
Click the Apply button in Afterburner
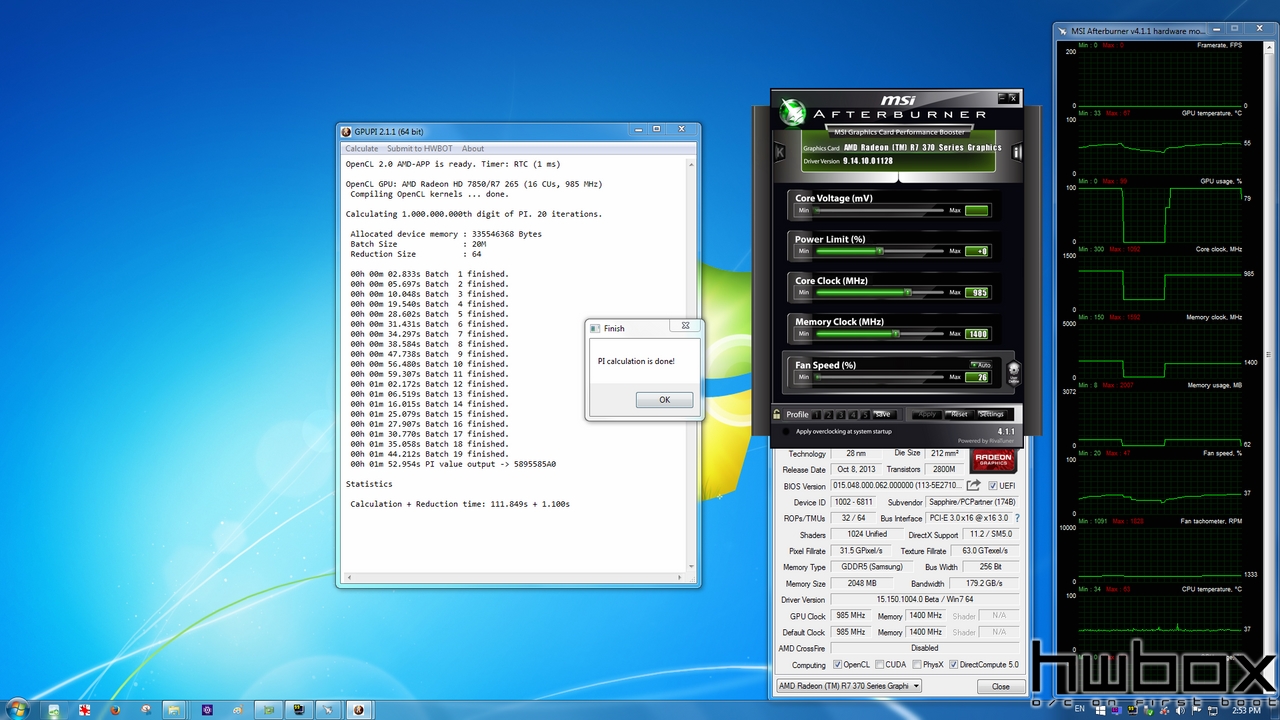(927, 414)
